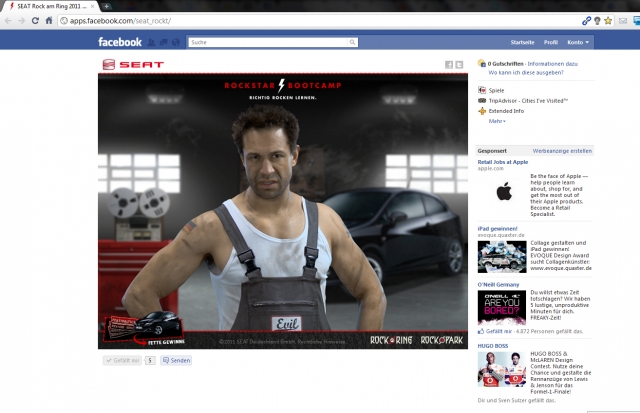Click the SEAT logo
Screen dimensions: 640x413
(133, 64)
